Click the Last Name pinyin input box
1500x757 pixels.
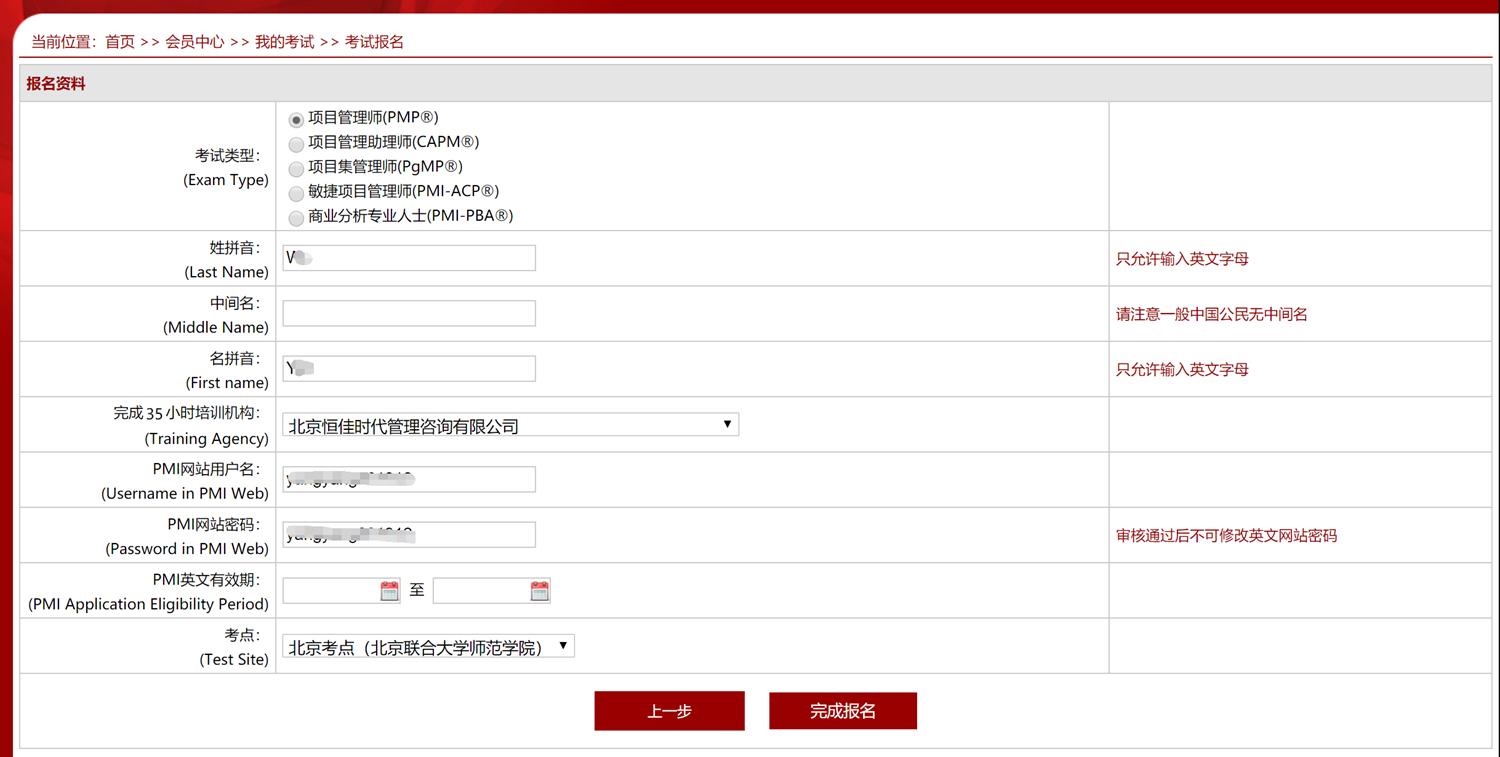408,257
